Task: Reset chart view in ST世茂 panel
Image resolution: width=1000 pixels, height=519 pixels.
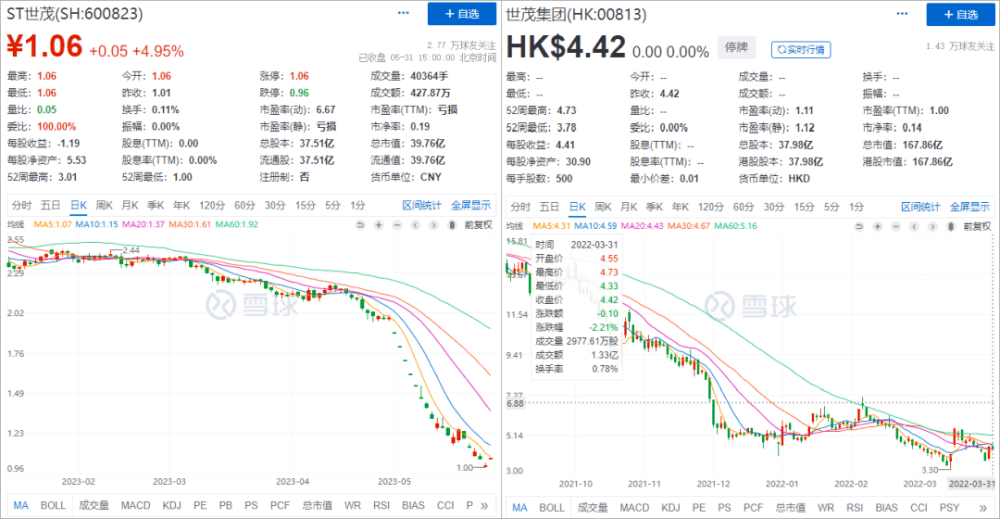Action: tap(360, 225)
